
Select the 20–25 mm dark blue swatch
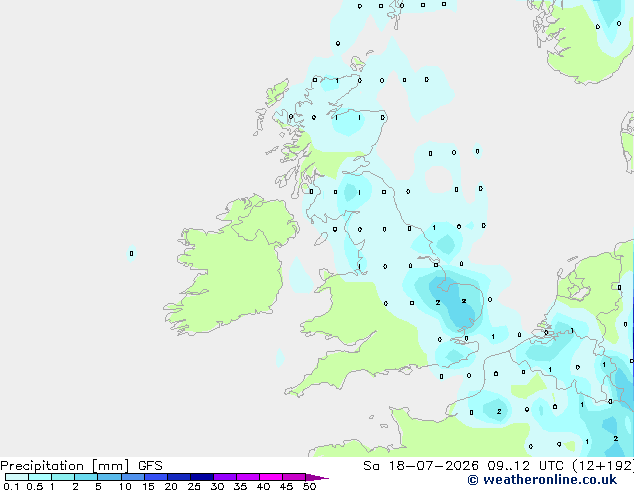(179, 477)
